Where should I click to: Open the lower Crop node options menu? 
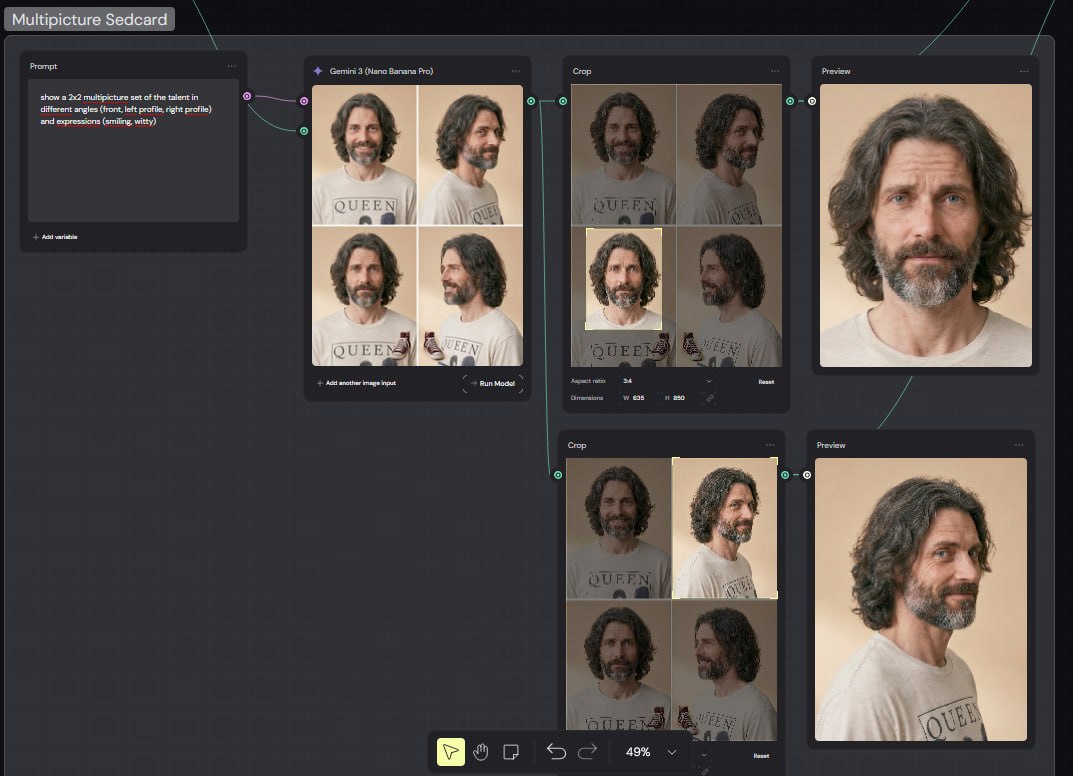click(x=770, y=445)
